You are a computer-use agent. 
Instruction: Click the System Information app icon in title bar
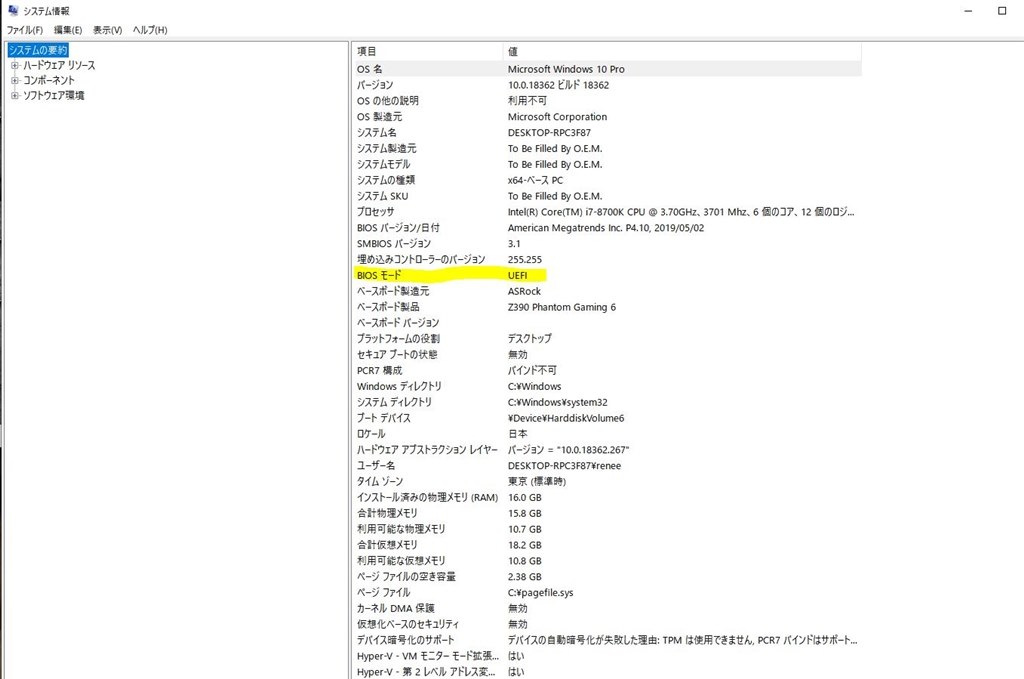pyautogui.click(x=13, y=10)
